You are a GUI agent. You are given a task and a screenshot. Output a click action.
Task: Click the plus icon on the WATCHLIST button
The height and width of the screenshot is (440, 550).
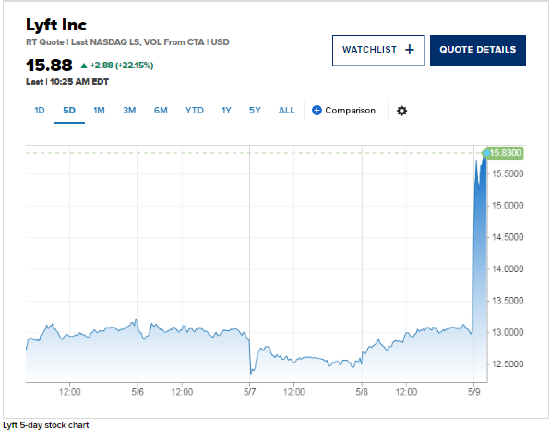pos(409,50)
